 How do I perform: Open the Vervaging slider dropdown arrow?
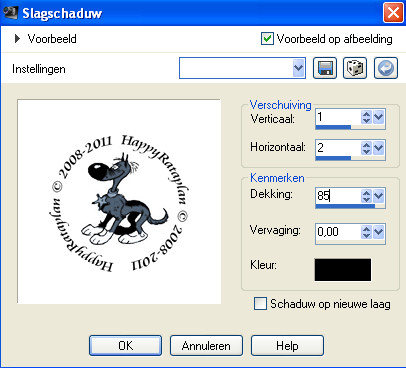tap(379, 232)
